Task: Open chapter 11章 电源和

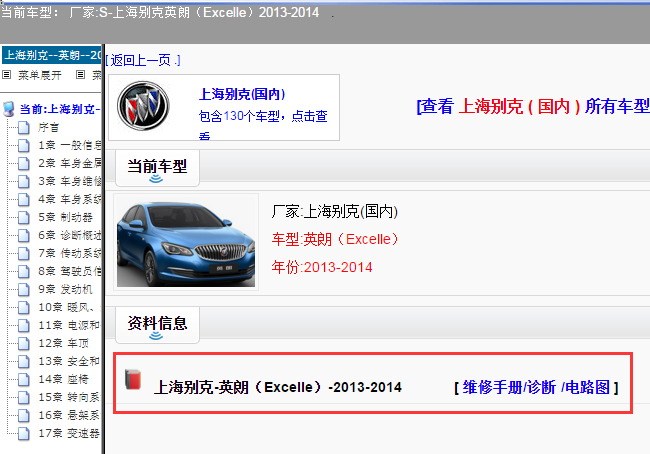Action: click(x=70, y=325)
